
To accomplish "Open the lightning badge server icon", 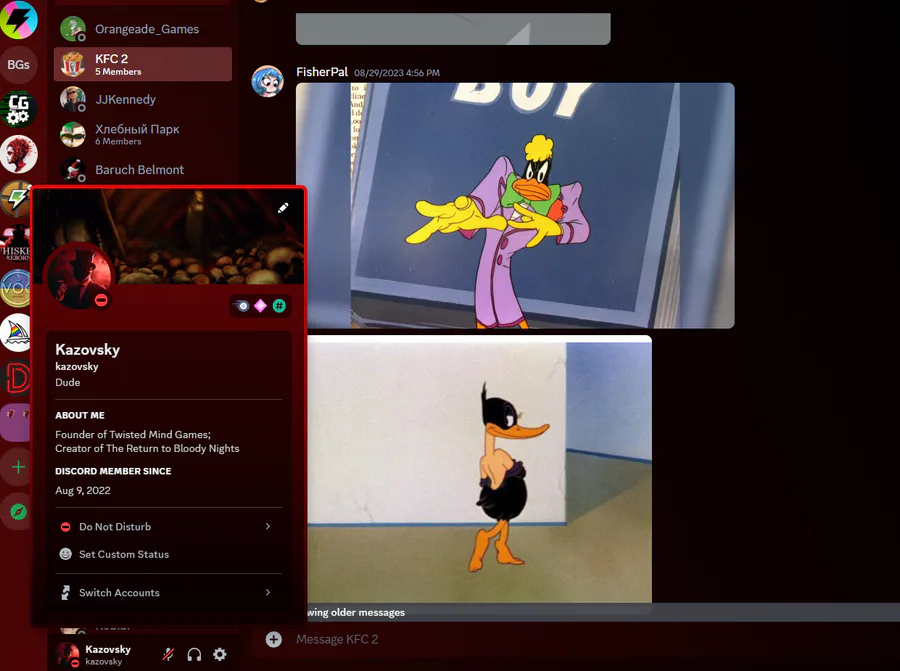I will tap(15, 198).
